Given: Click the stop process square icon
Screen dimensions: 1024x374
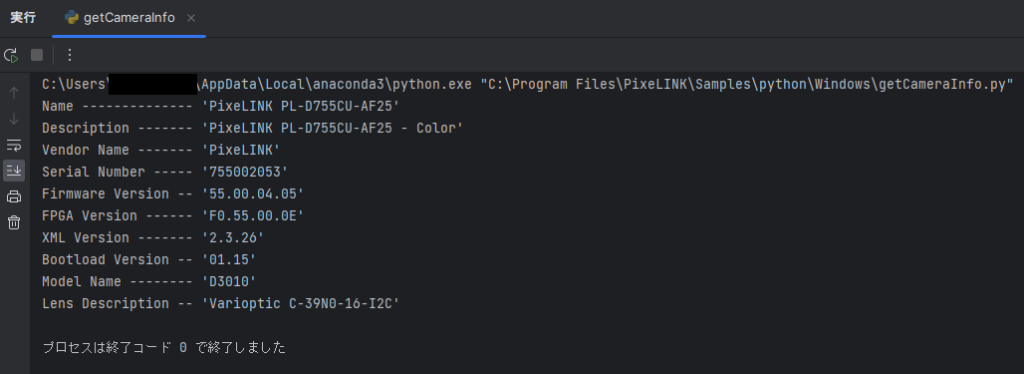Looking at the screenshot, I should [37, 55].
